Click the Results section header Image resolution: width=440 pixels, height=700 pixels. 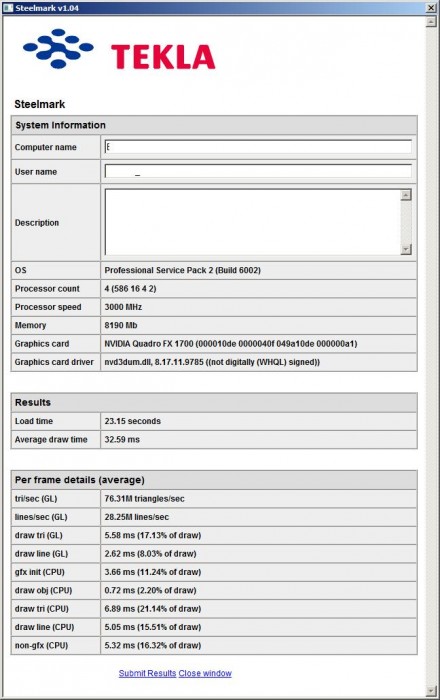(x=214, y=402)
